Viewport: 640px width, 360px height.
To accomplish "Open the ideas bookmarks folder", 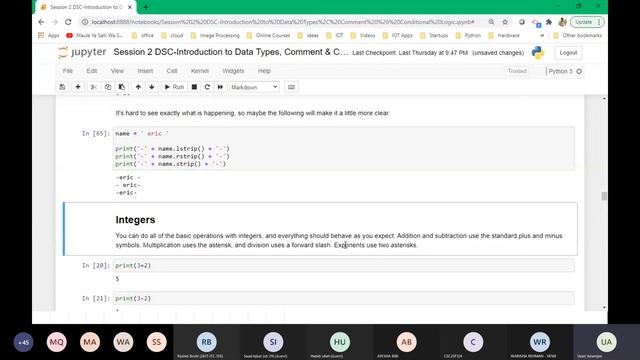I will (x=308, y=36).
